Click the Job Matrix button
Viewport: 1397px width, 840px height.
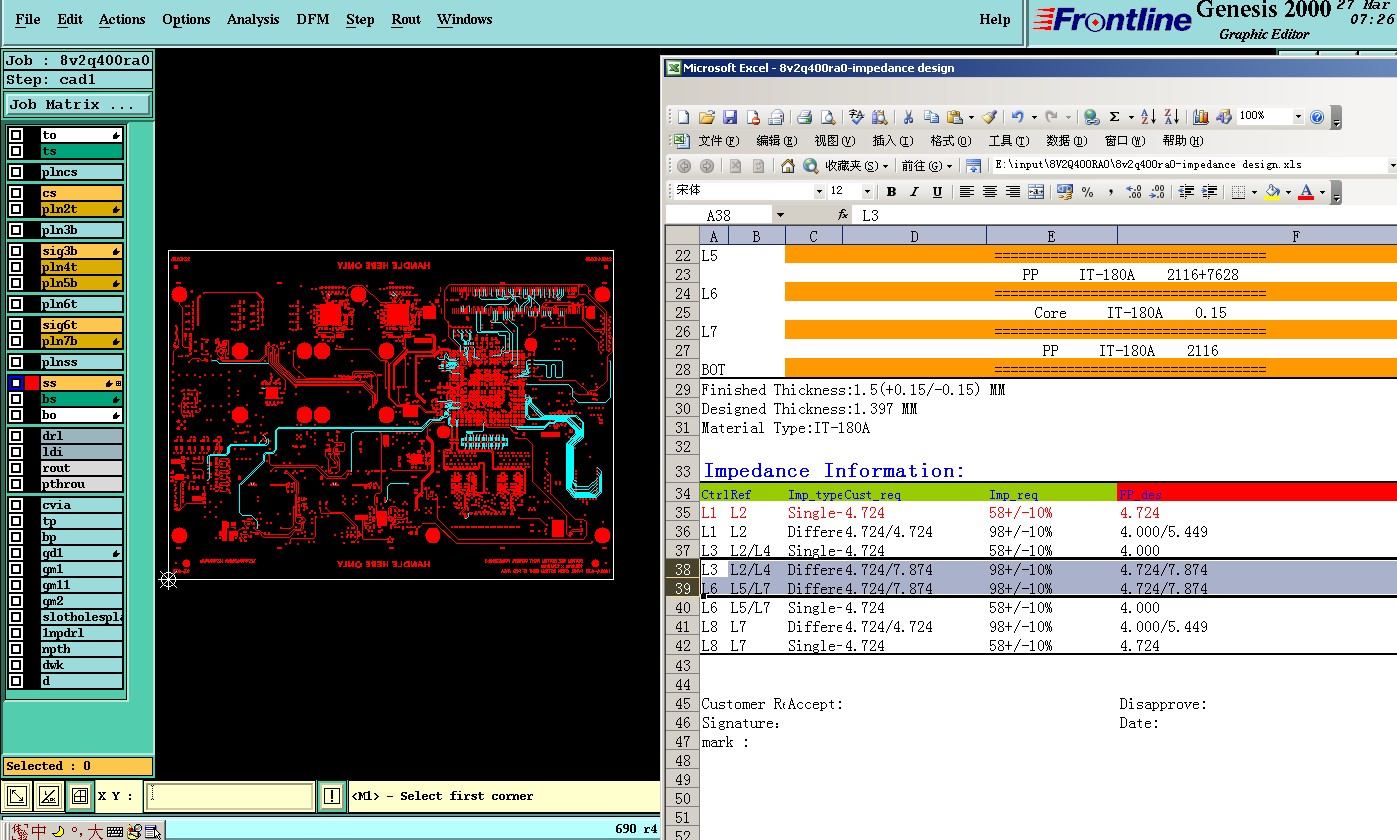tap(78, 104)
